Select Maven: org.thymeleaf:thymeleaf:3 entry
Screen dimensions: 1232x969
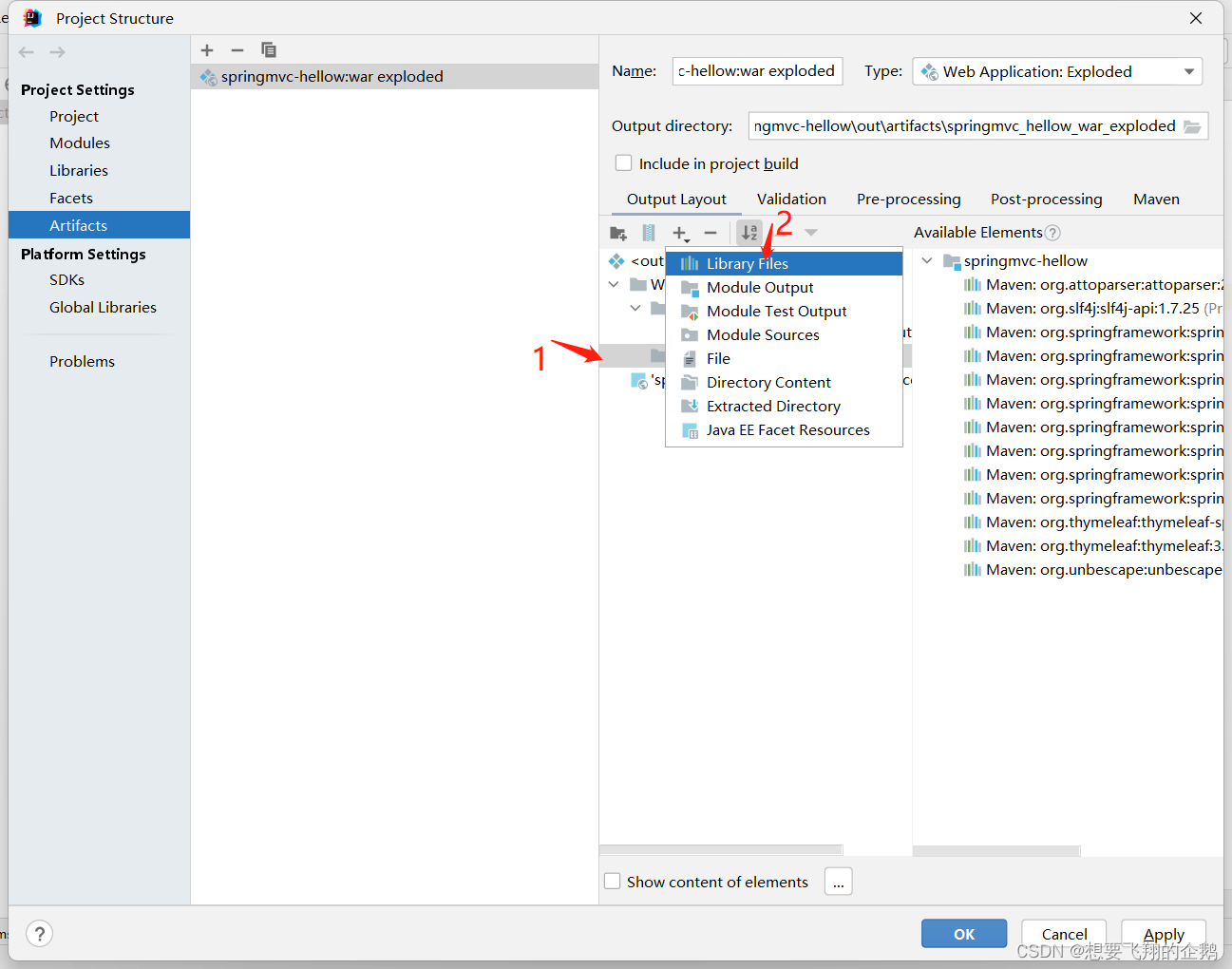[x=1092, y=546]
